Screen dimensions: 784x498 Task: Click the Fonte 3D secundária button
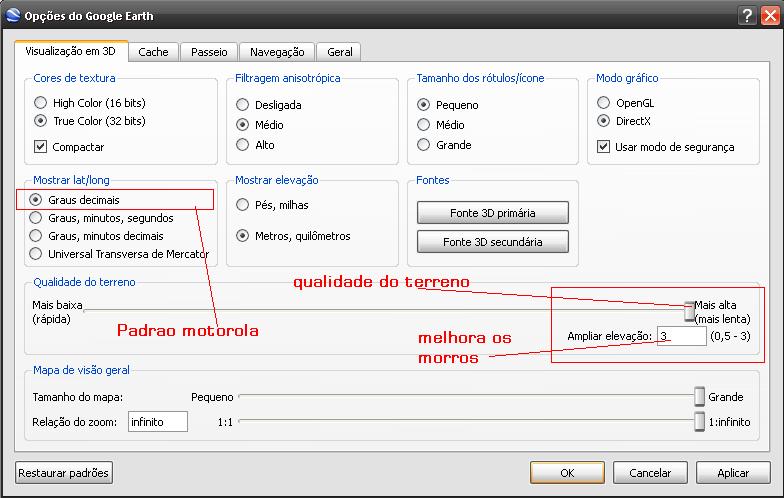(492, 242)
